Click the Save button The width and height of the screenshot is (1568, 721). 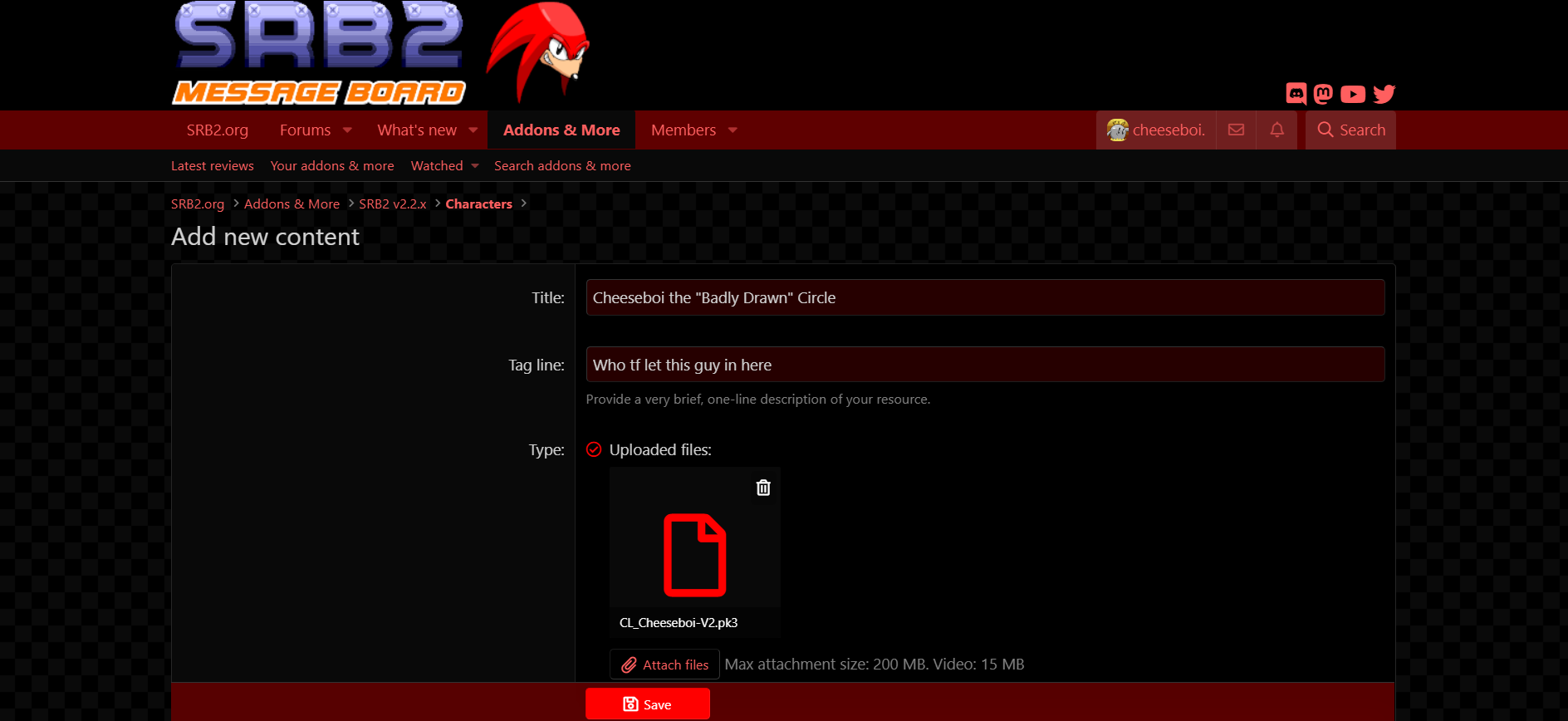648,704
